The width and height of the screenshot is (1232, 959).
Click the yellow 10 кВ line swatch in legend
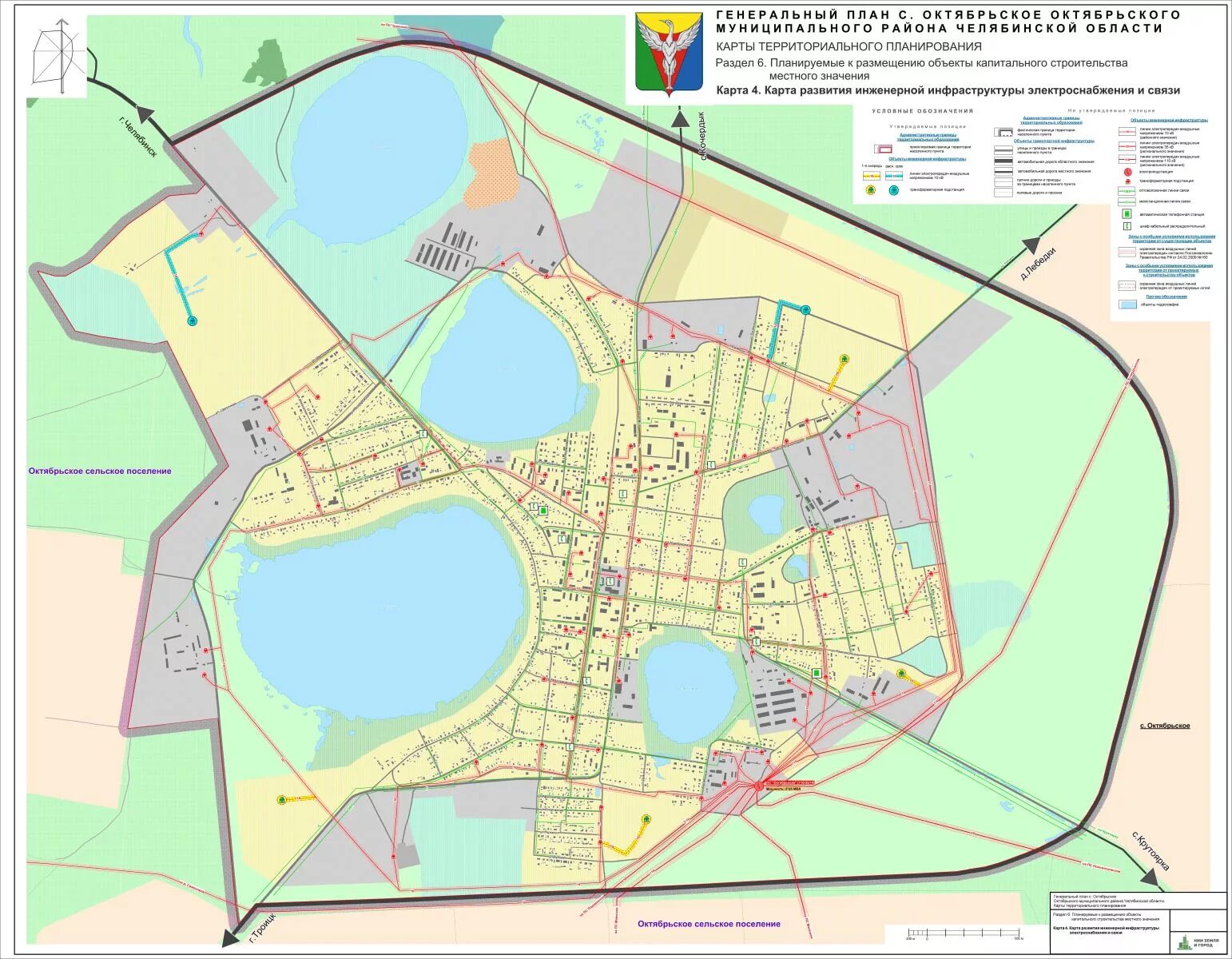pos(872,176)
